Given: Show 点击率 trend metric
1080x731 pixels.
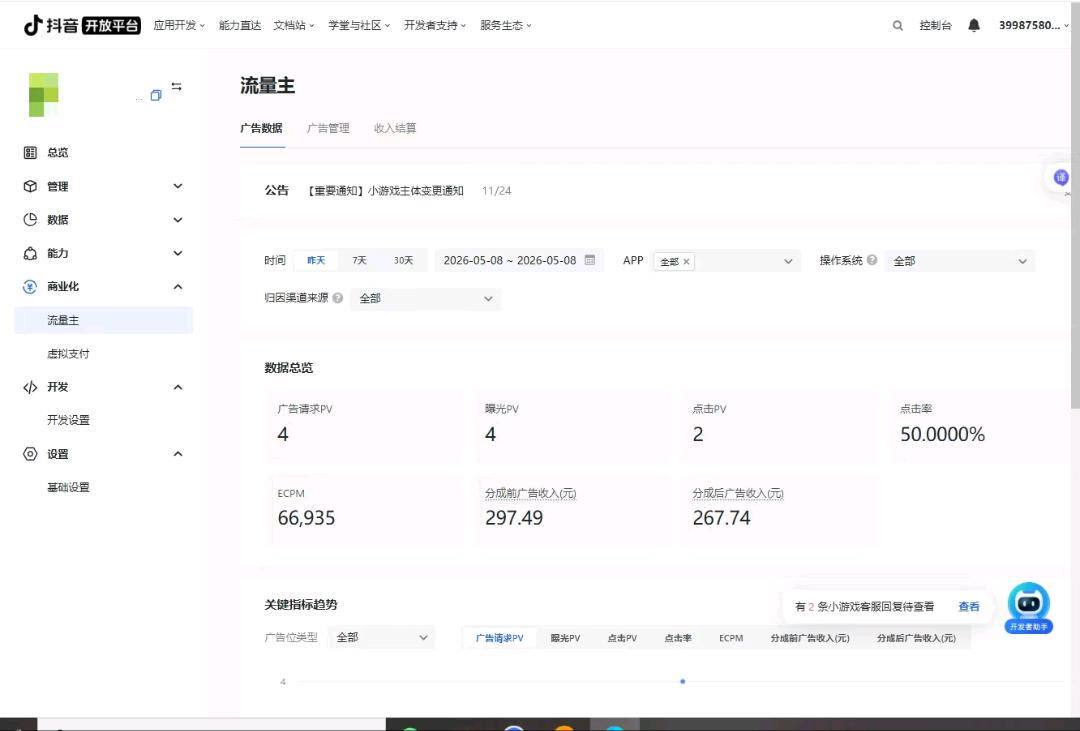Looking at the screenshot, I should [678, 638].
